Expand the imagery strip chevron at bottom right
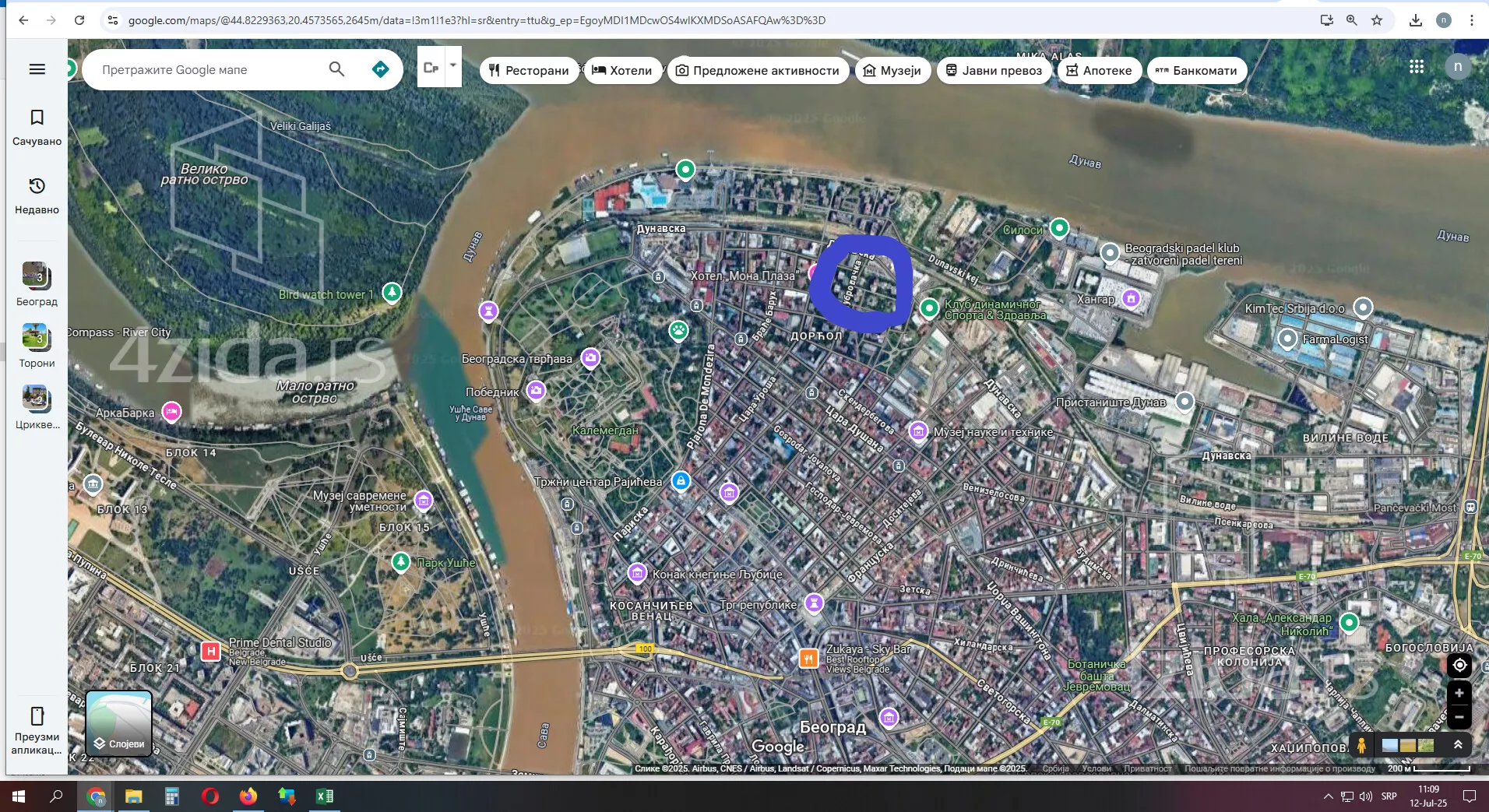Viewport: 1489px width, 812px height. 1458,745
